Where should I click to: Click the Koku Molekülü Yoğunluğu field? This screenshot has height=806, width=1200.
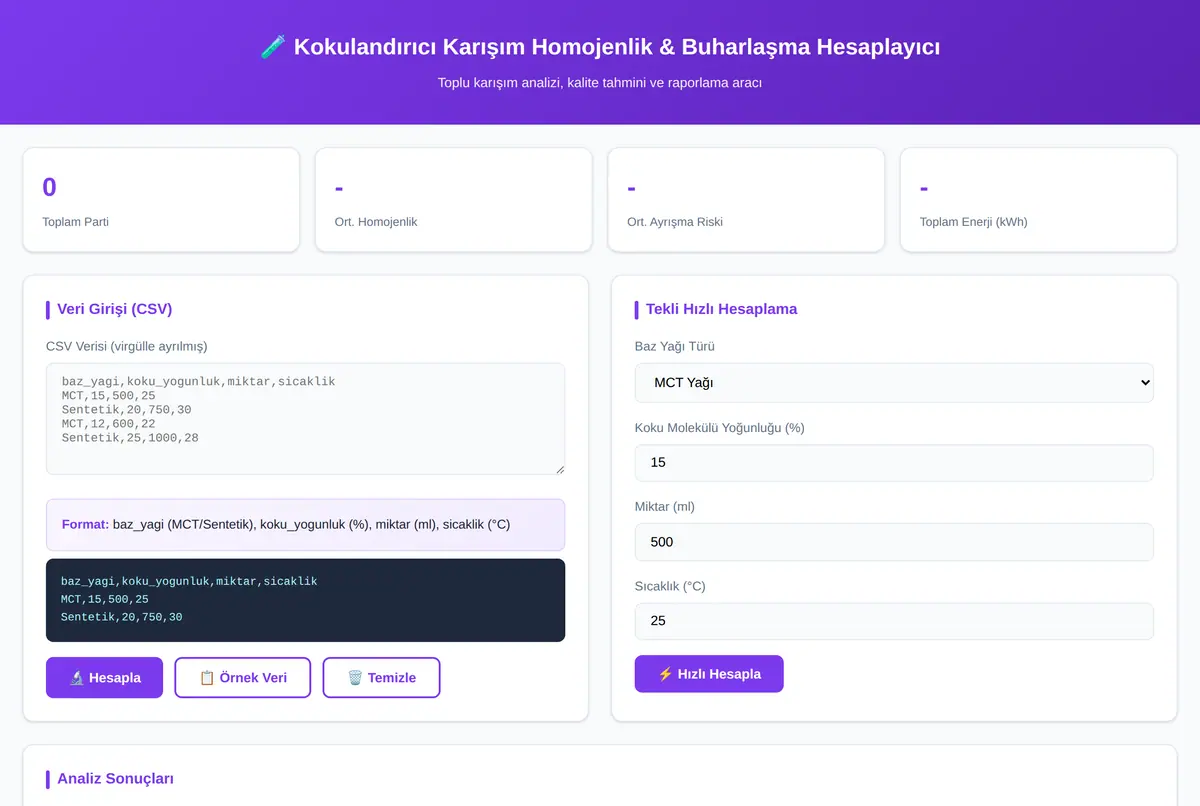click(894, 463)
